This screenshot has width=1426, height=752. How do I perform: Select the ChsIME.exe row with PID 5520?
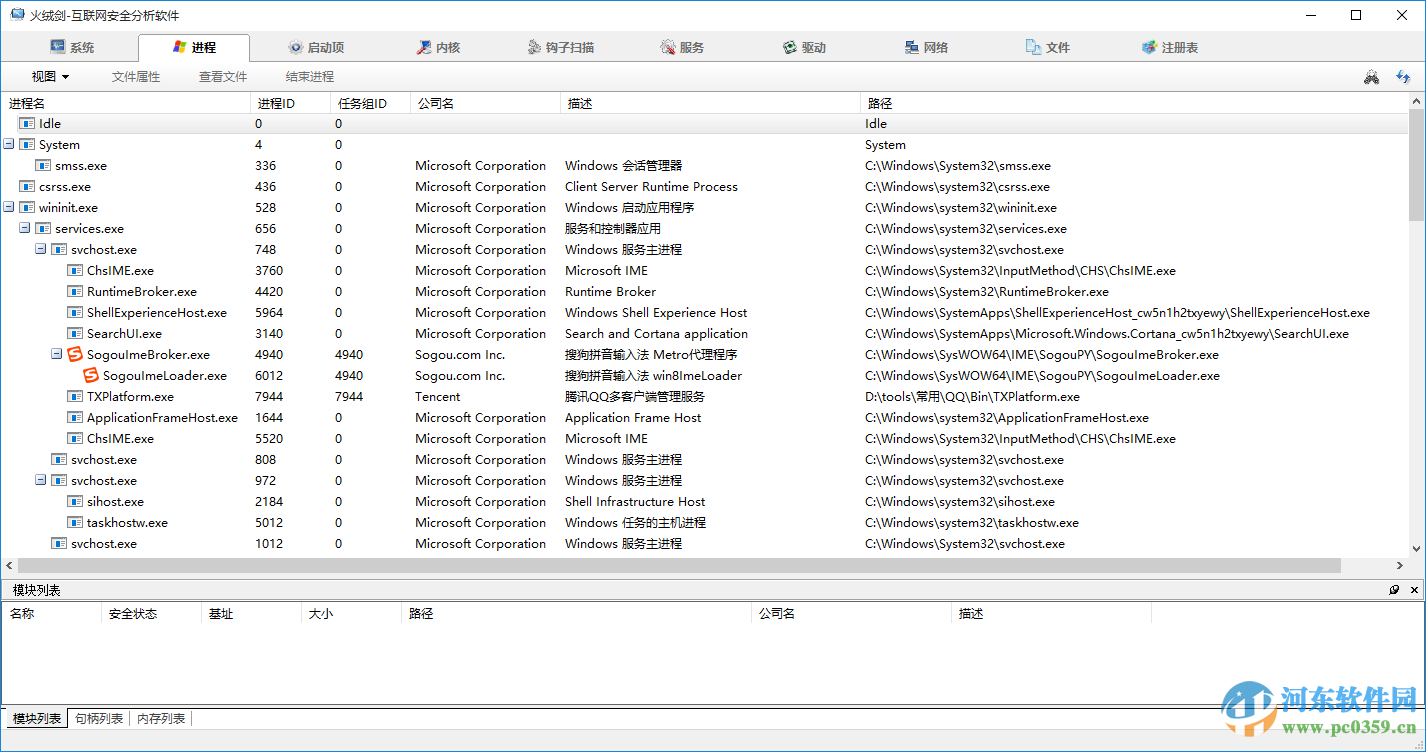coord(705,439)
